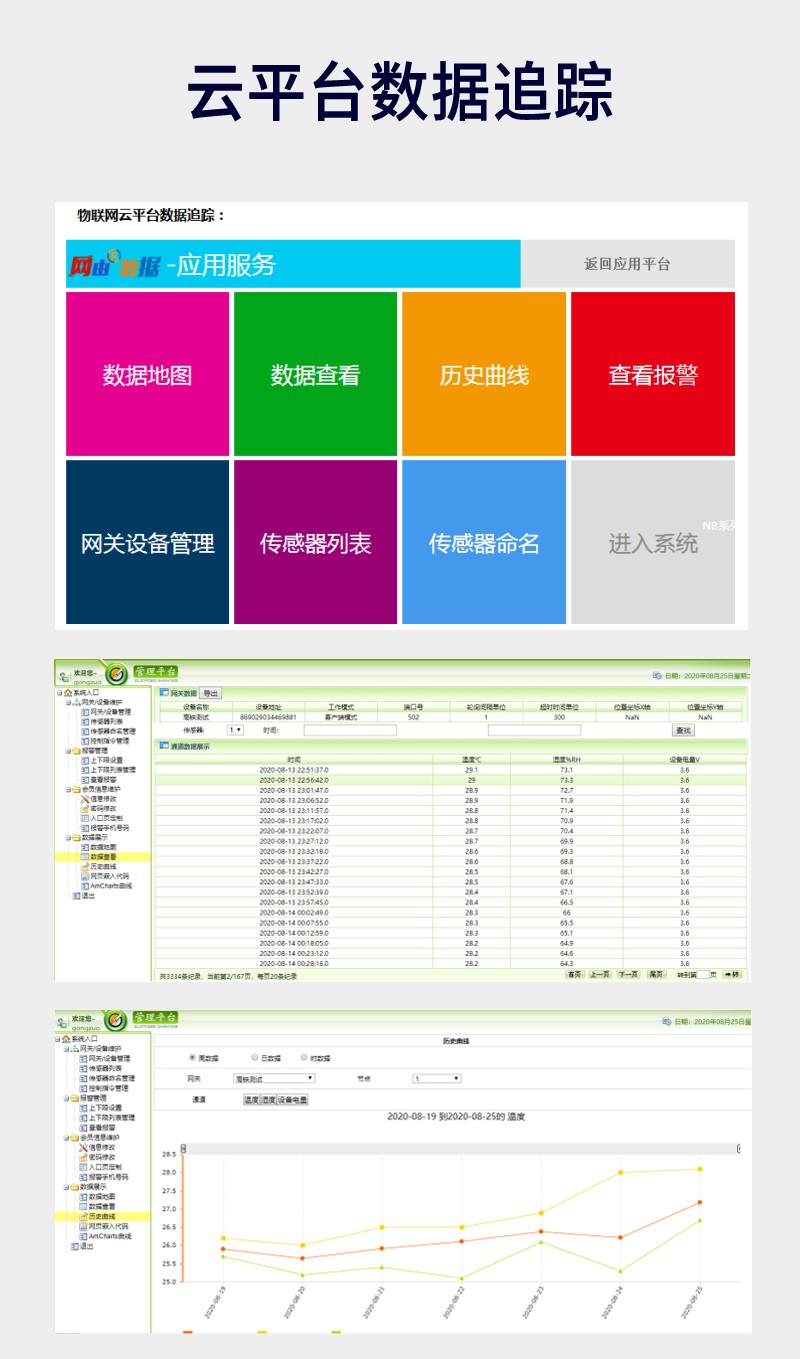This screenshot has width=800, height=1359.
Task: Click the date calendar icon in data table panel
Action: click(x=658, y=674)
